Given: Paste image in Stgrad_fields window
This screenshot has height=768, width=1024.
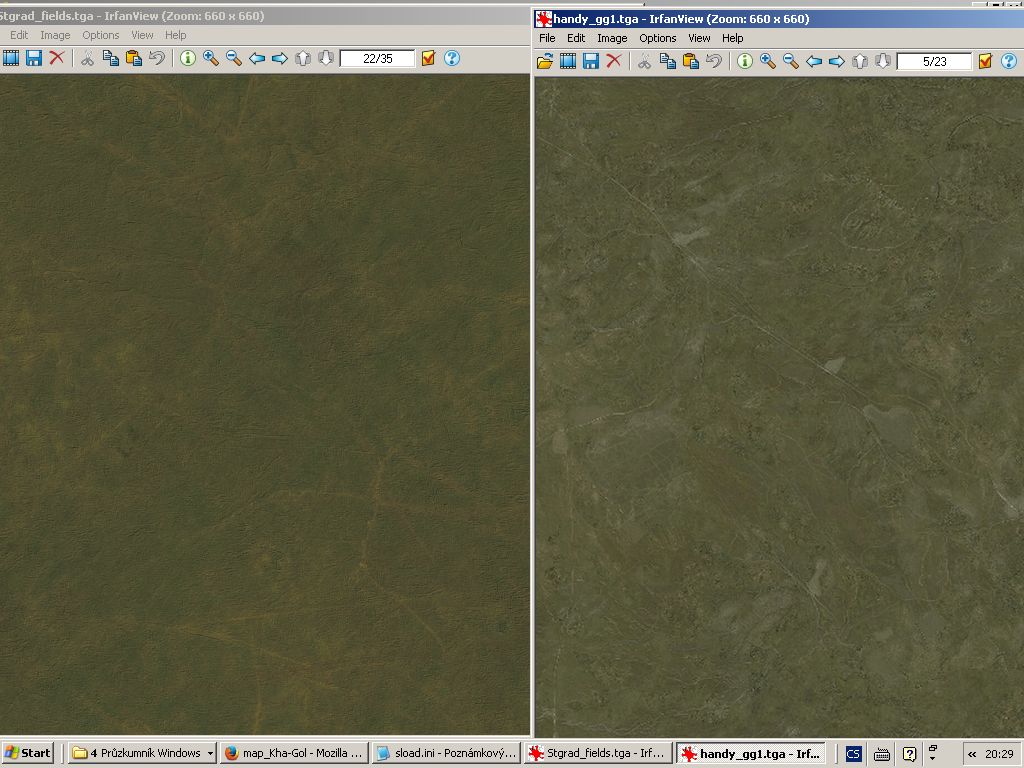Looking at the screenshot, I should click(133, 58).
